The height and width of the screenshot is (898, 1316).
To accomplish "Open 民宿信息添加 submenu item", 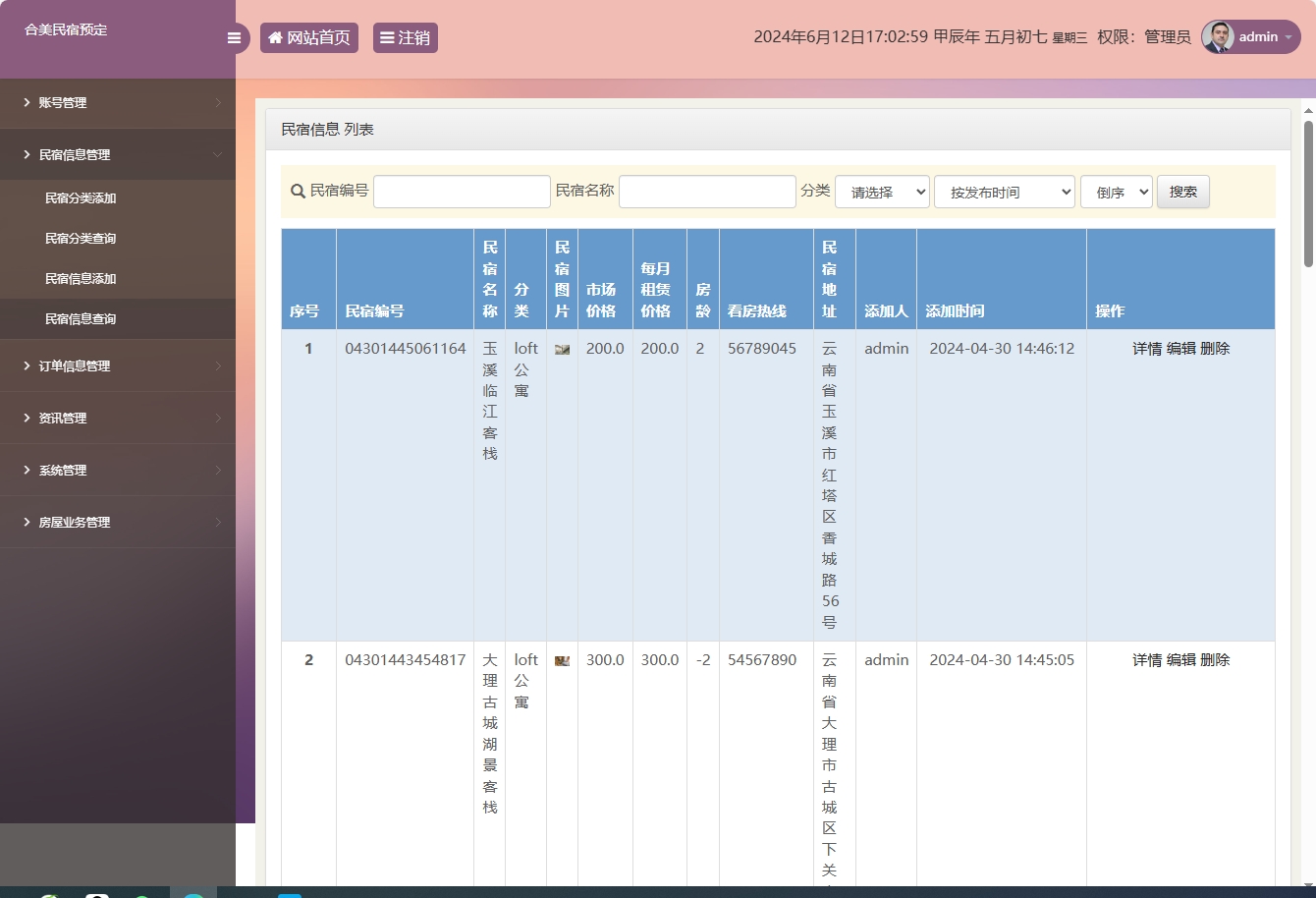I will click(81, 279).
